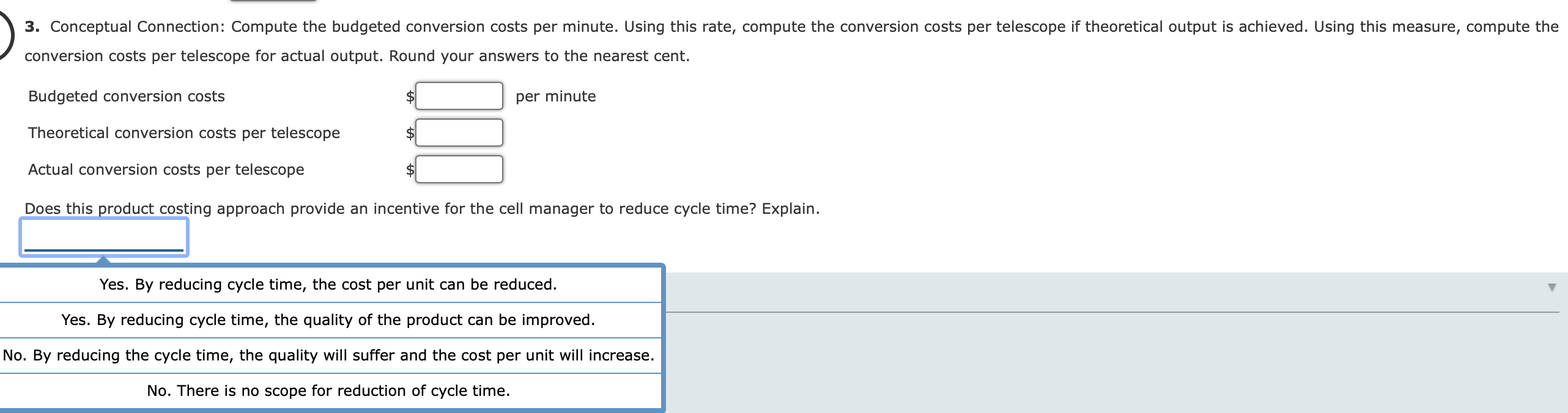Viewport: 1568px width, 413px height.
Task: Click the 'Actual conversion costs per telescope' label
Action: [166, 169]
